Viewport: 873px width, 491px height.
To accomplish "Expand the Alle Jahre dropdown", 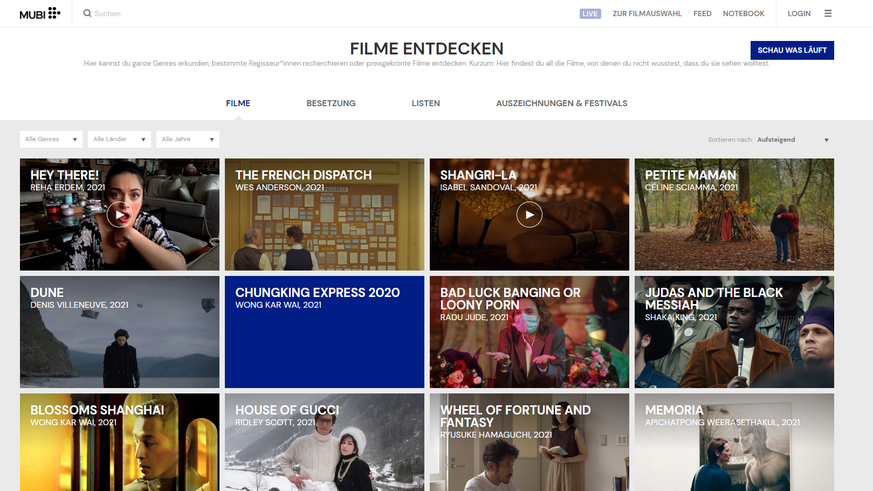I will (x=188, y=139).
